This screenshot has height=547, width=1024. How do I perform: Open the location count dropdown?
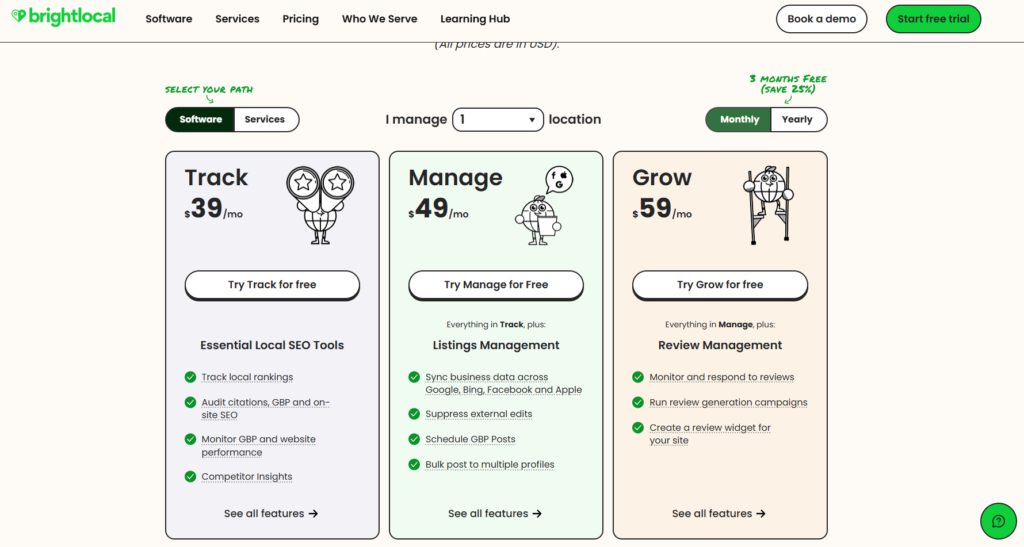(x=497, y=119)
